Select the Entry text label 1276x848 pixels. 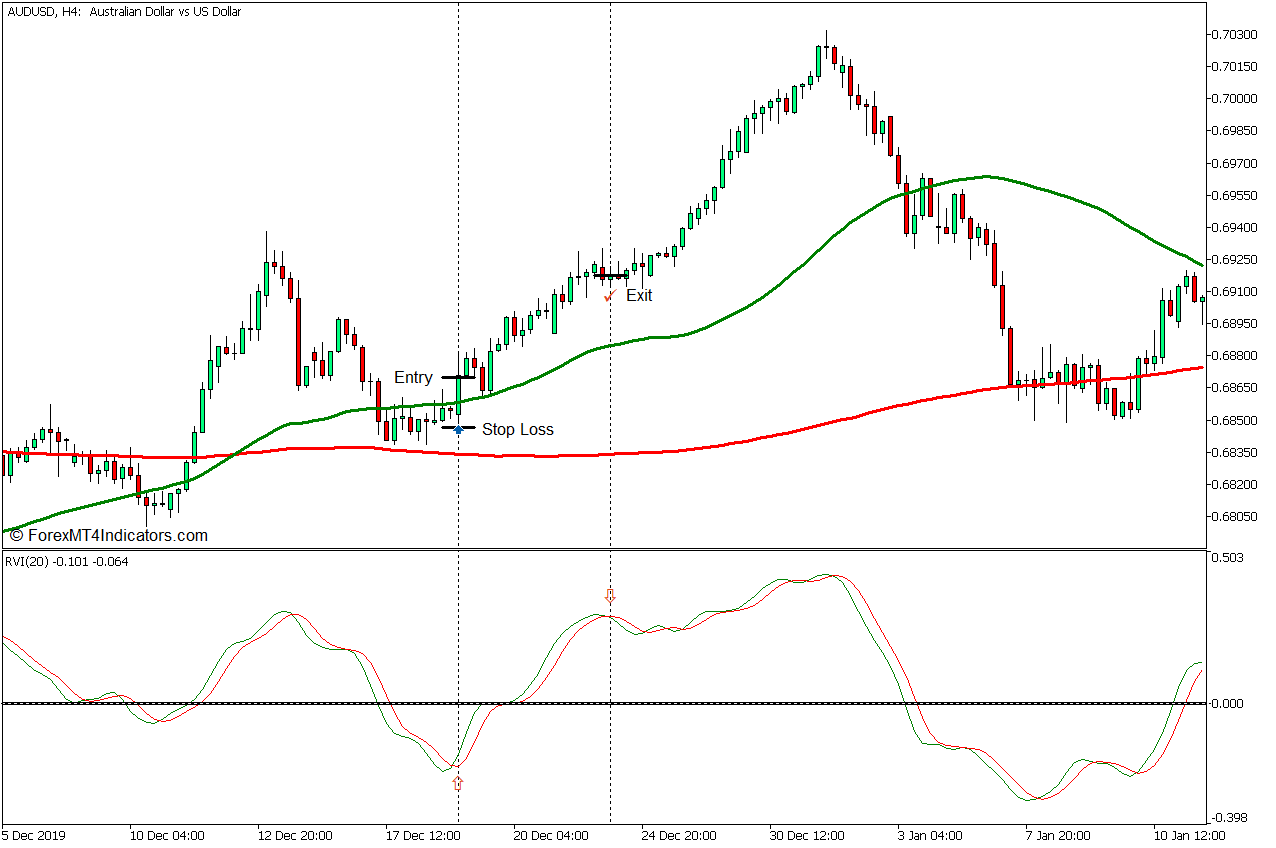[x=413, y=378]
